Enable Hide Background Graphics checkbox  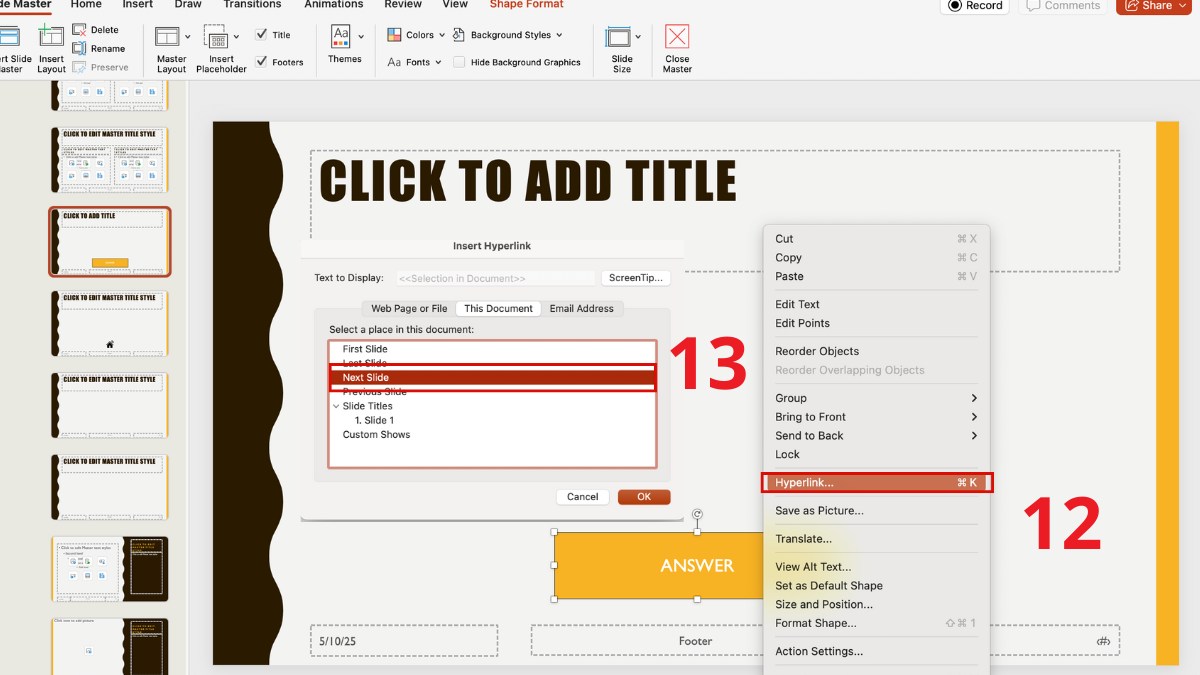[x=459, y=62]
